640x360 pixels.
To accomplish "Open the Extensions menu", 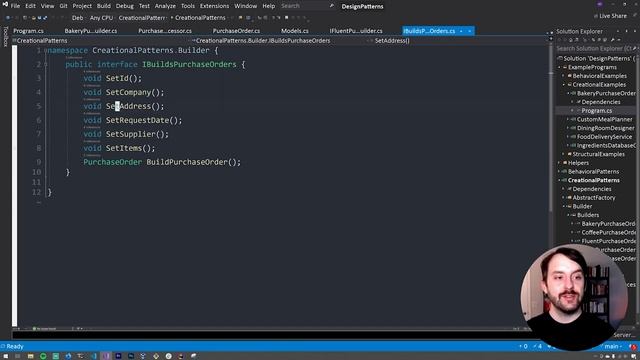I will pyautogui.click(x=214, y=6).
